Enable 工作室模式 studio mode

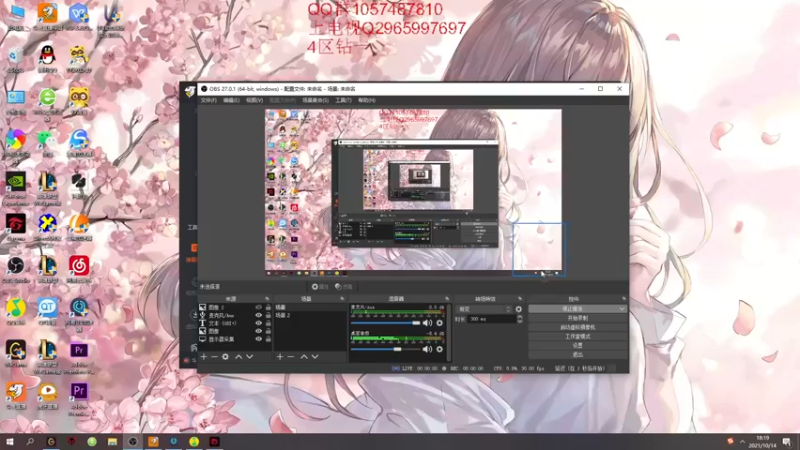point(578,336)
